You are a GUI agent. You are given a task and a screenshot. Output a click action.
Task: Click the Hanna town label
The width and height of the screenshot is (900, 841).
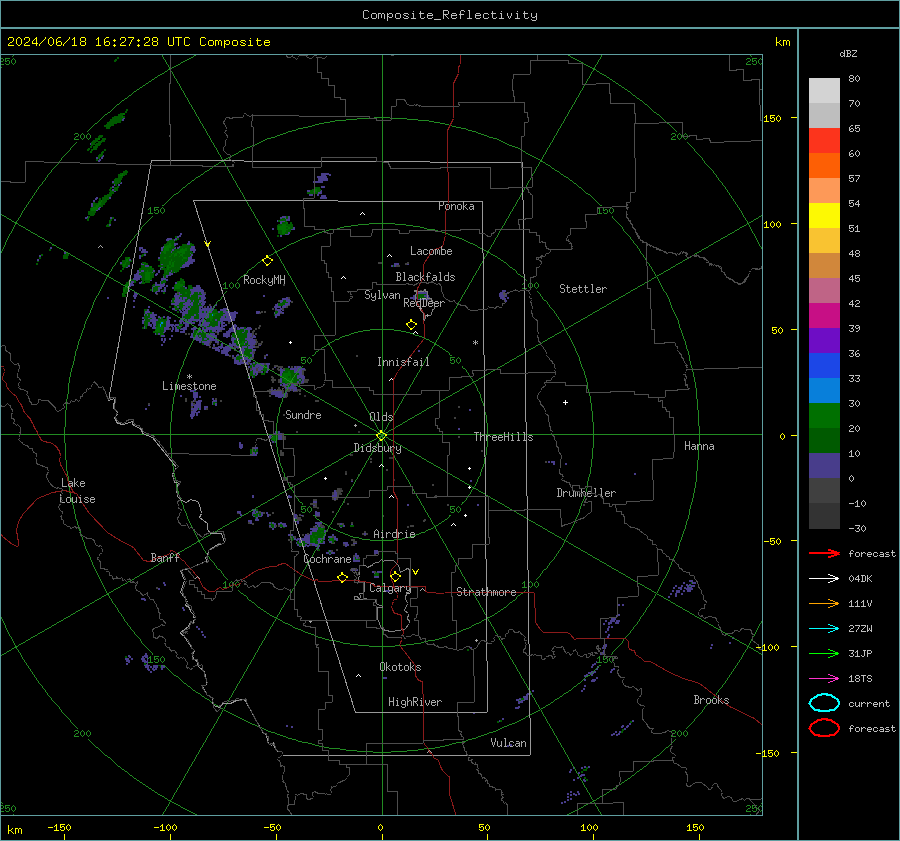[699, 446]
